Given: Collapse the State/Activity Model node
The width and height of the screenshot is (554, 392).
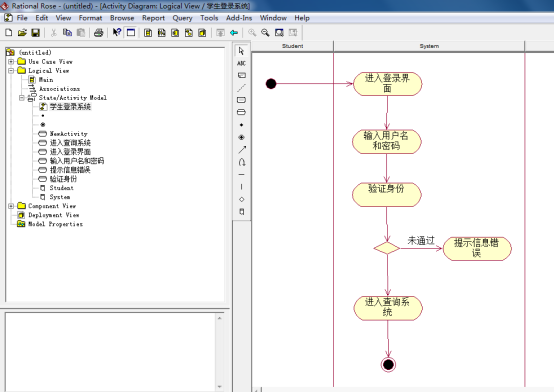Looking at the screenshot, I should click(x=22, y=98).
